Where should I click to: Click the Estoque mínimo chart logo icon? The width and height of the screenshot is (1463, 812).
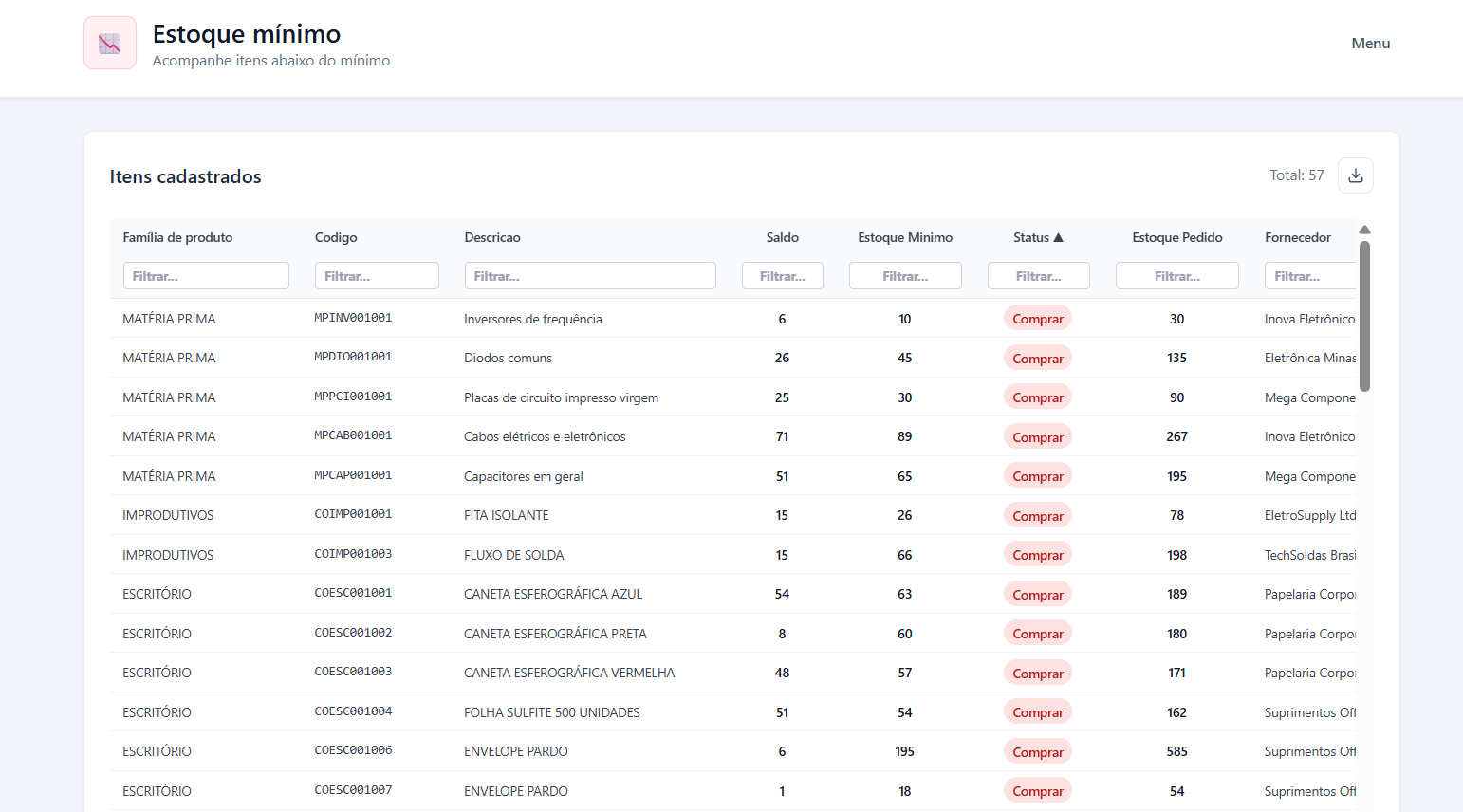click(110, 43)
